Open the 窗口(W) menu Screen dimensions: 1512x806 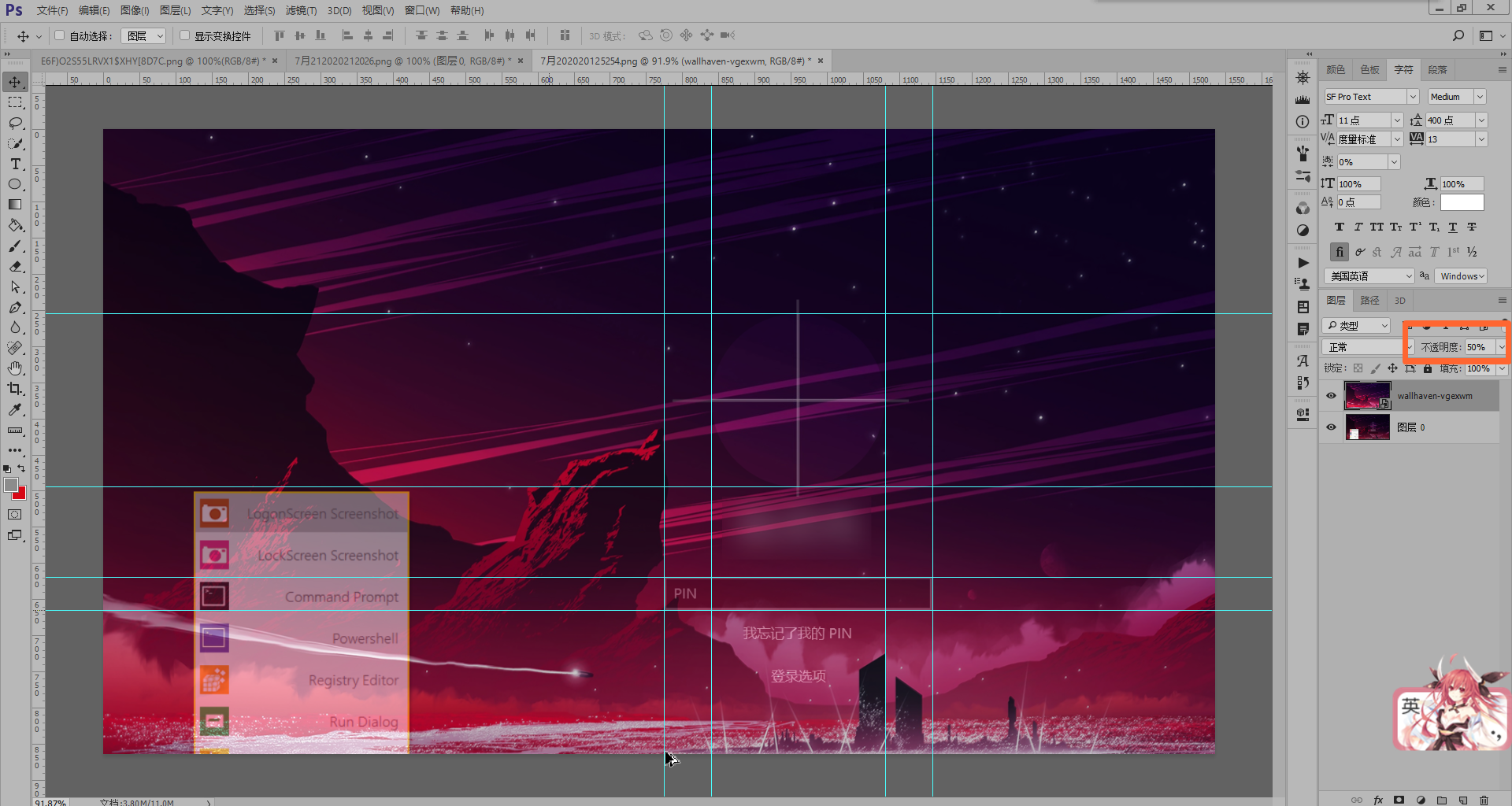tap(422, 10)
